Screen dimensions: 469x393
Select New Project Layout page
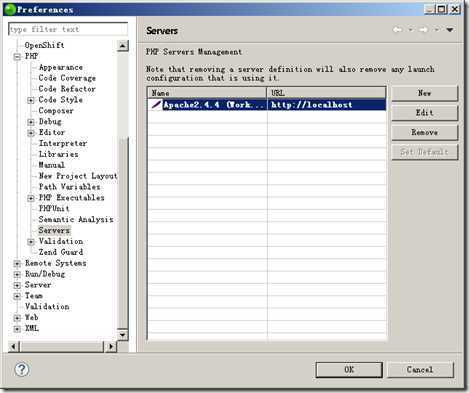pos(78,176)
